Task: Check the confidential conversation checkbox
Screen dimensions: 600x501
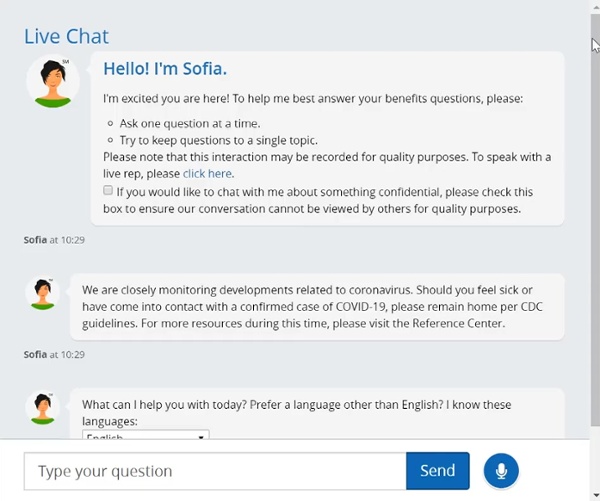Action: click(108, 190)
